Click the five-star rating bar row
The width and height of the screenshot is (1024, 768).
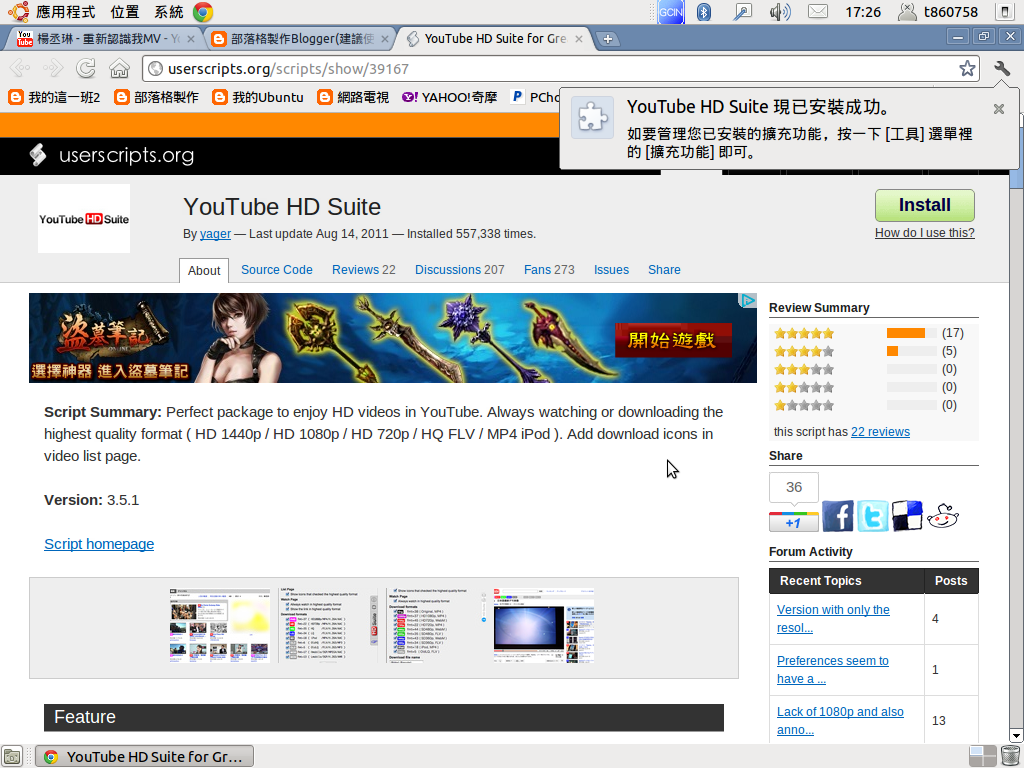(869, 333)
